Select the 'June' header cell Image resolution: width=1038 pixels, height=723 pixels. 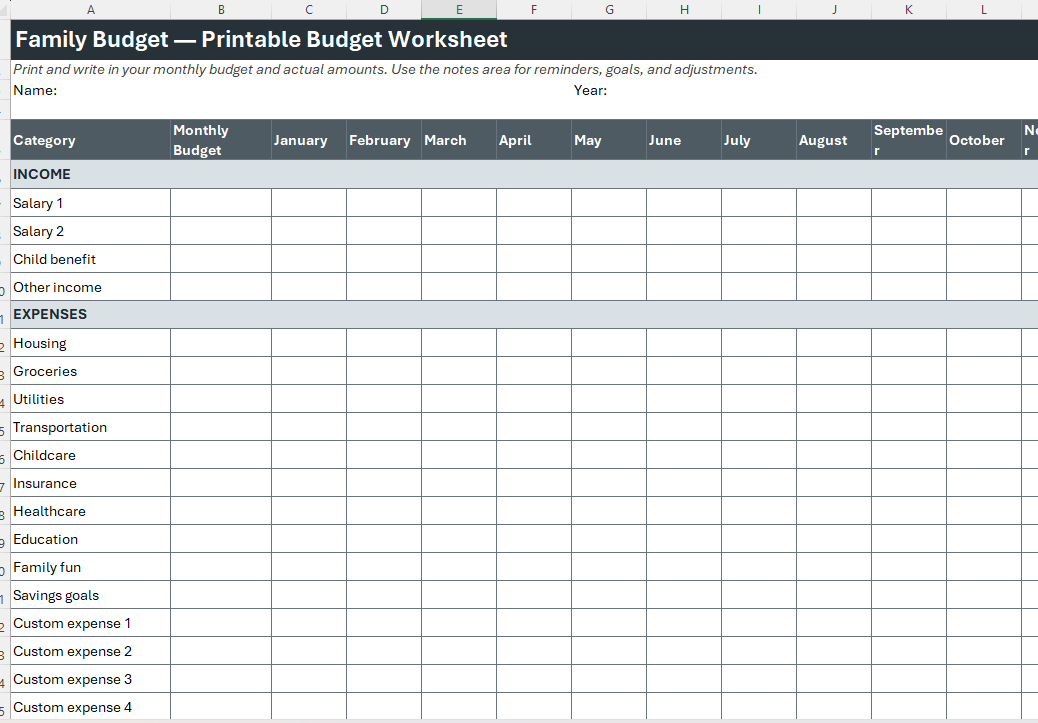pyautogui.click(x=684, y=140)
